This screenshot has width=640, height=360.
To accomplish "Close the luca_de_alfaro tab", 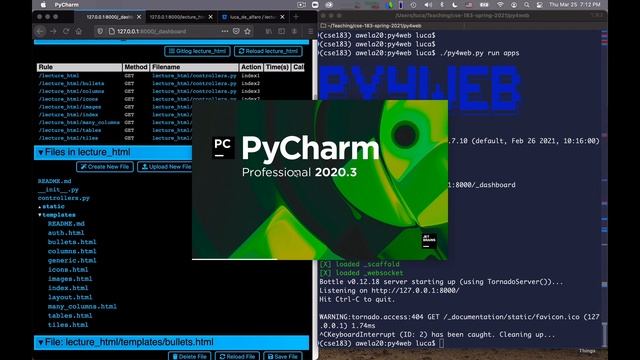I will pyautogui.click(x=282, y=17).
